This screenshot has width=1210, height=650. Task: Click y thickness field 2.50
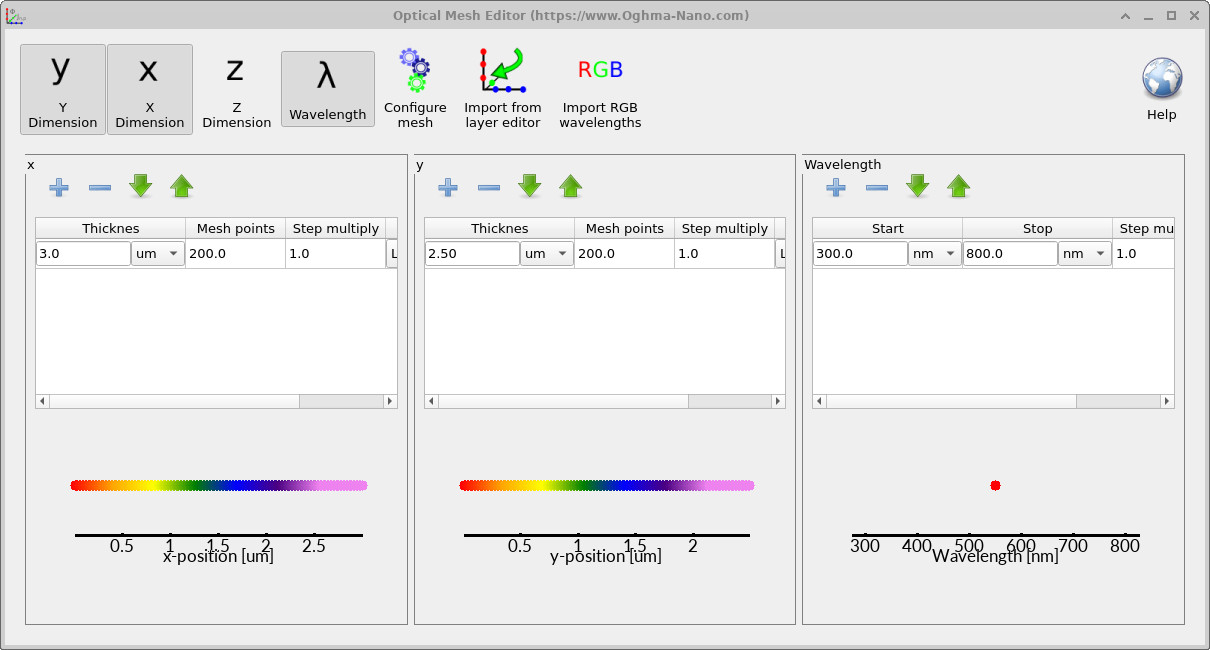click(x=473, y=254)
